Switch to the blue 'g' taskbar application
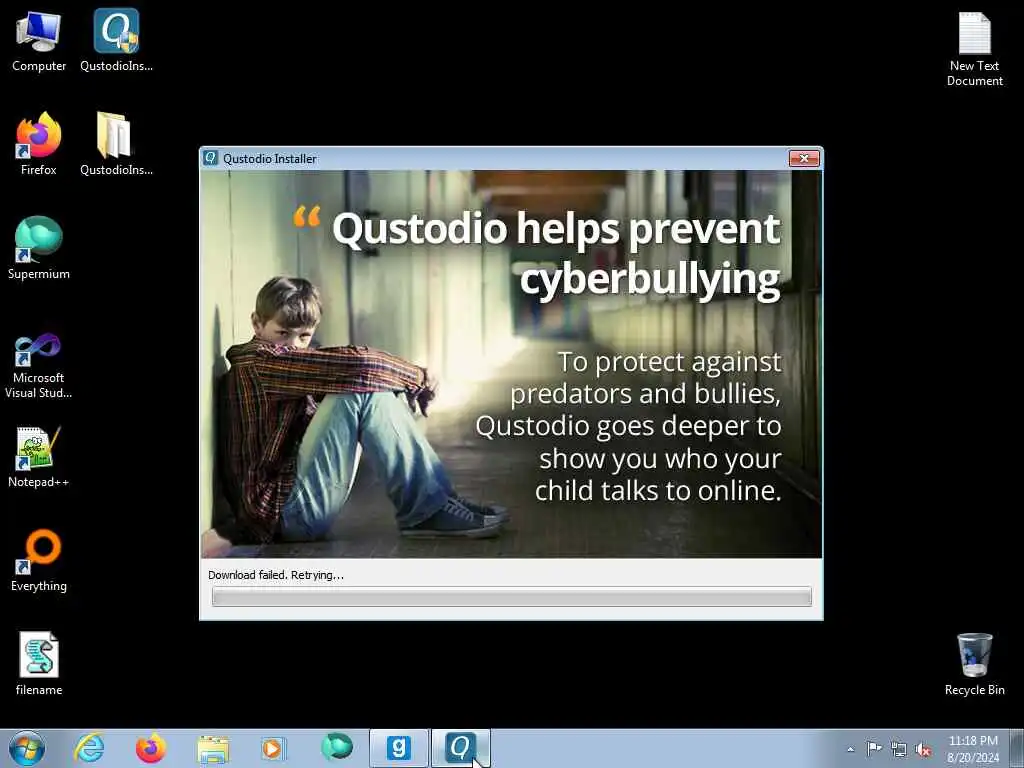This screenshot has width=1024, height=768. 398,748
